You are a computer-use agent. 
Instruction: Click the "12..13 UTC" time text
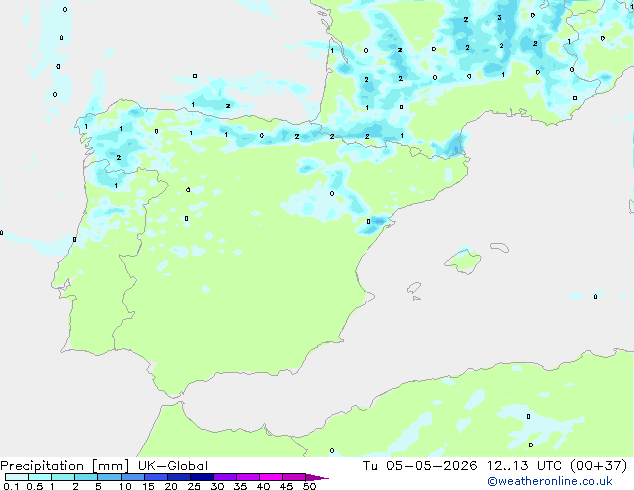pyautogui.click(x=524, y=466)
